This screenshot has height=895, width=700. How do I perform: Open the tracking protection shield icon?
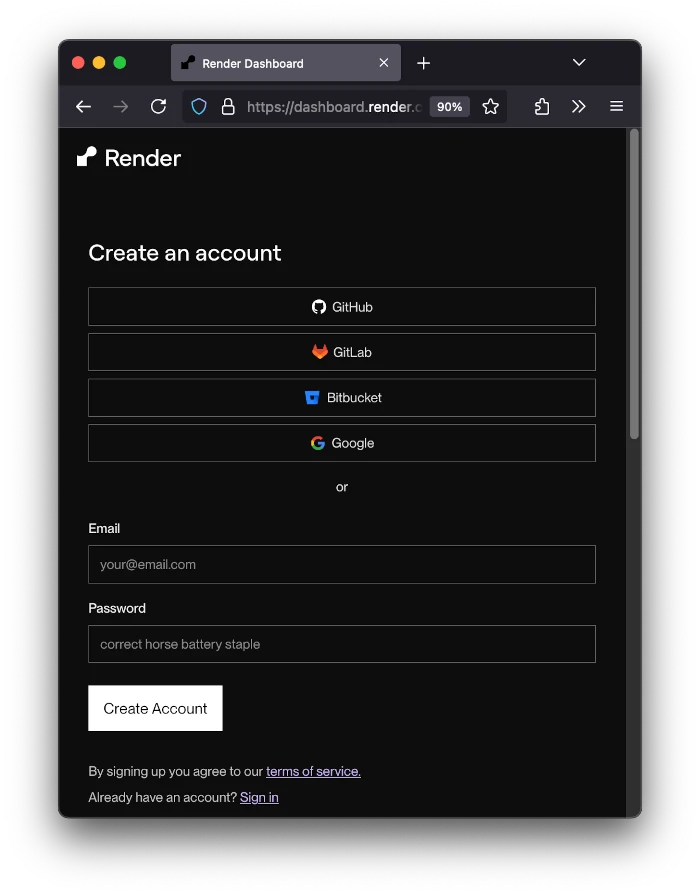coord(199,107)
